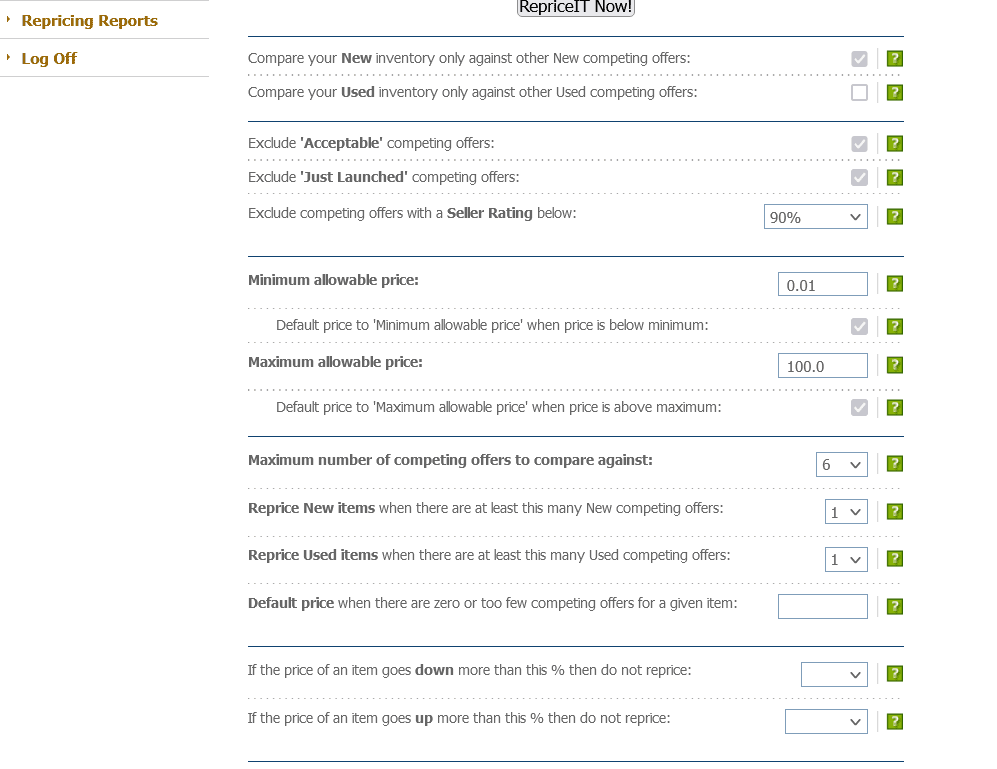Toggle defaulting price to minimum allowable
This screenshot has height=769, width=997.
point(859,326)
